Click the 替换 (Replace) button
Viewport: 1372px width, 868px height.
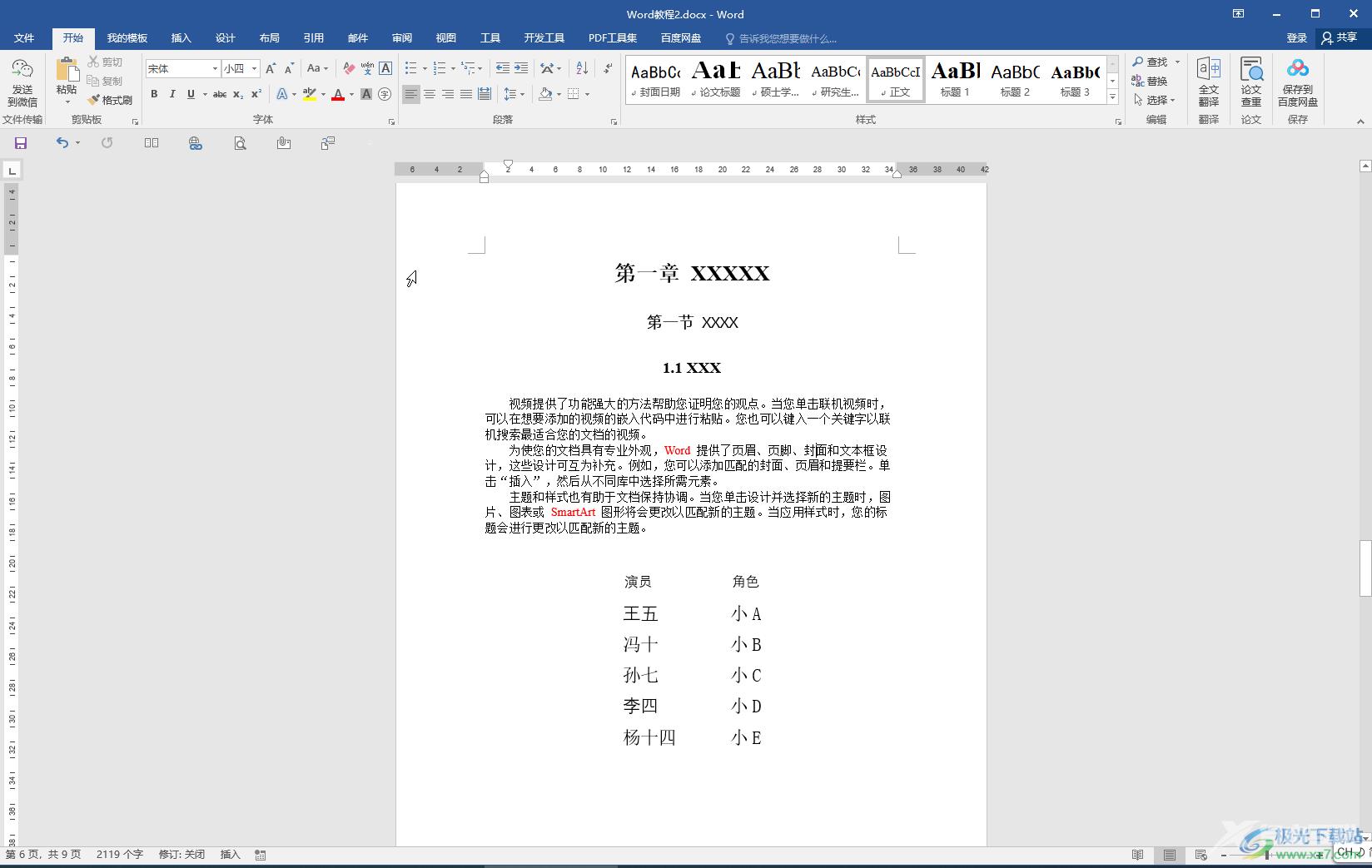click(1150, 81)
